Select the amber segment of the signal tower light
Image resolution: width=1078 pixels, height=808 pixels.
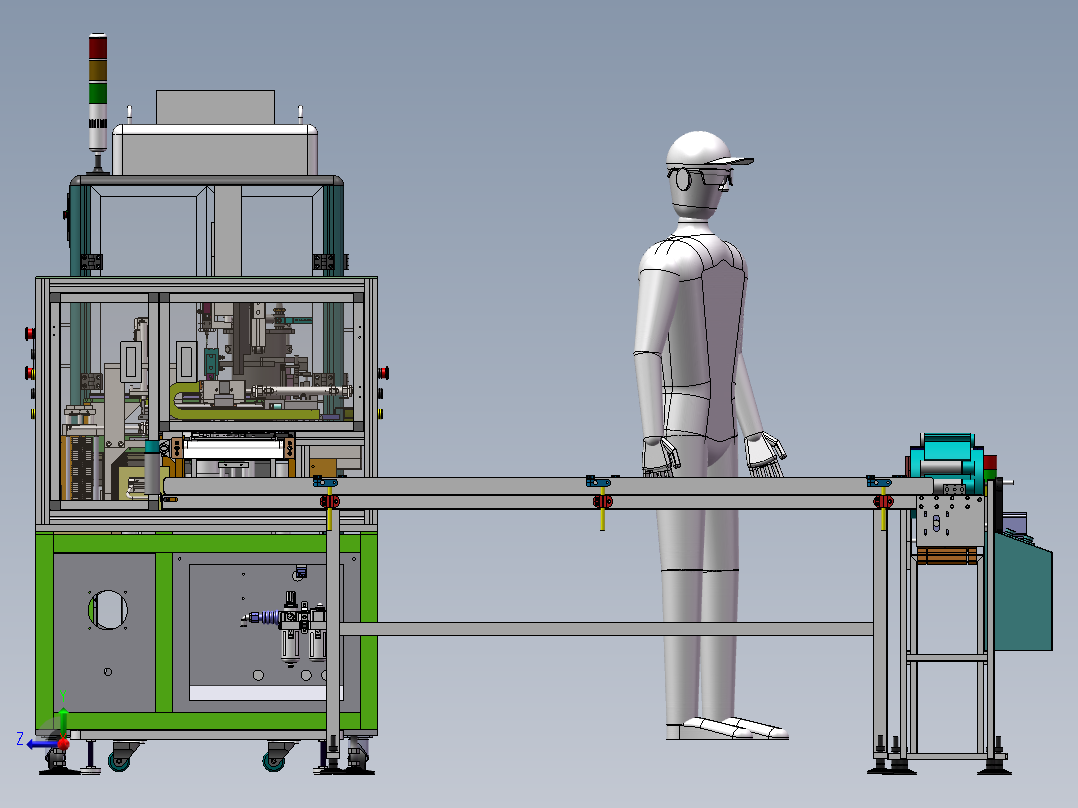point(98,71)
